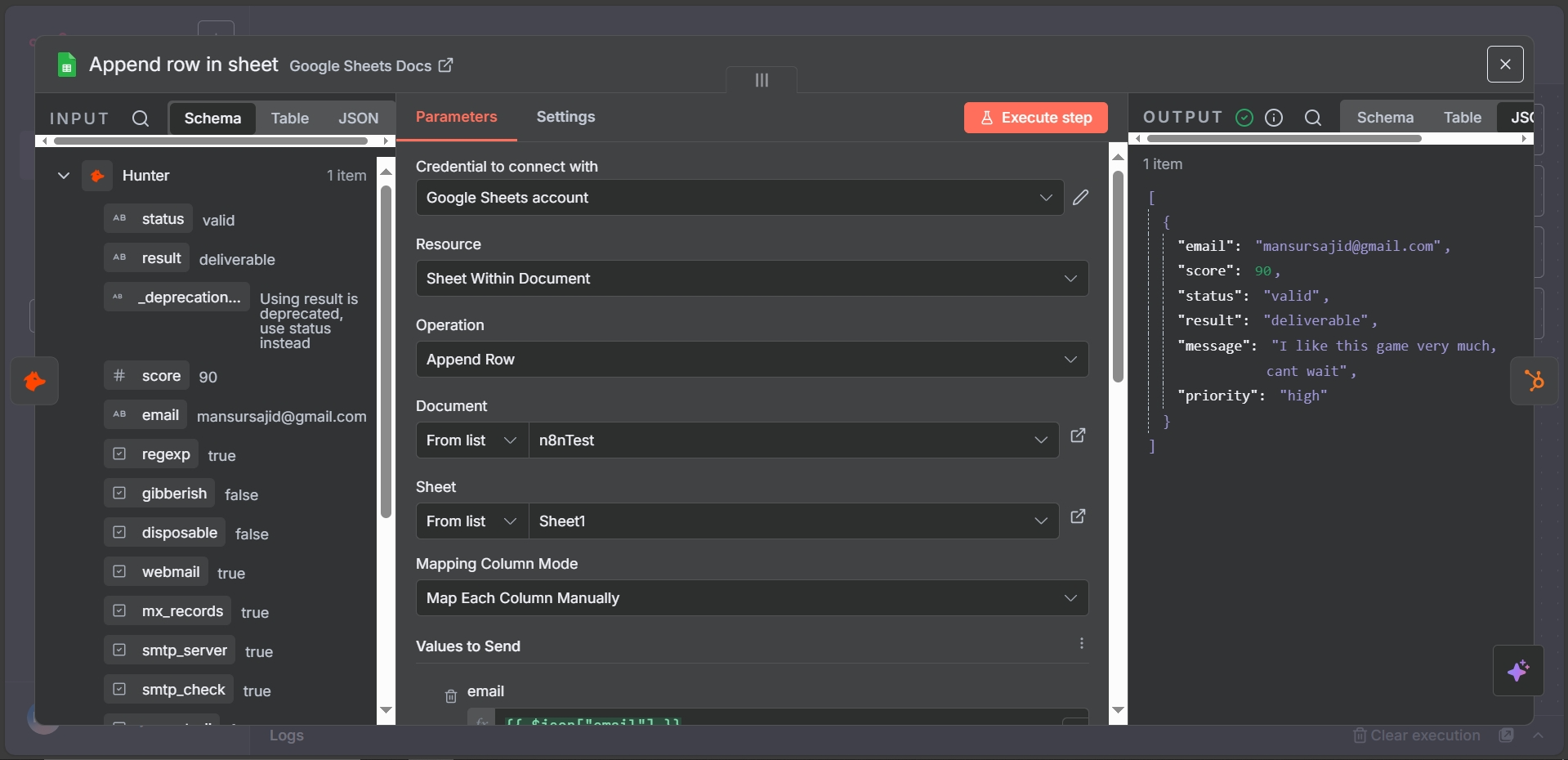
Task: Open Sheet1 in new tab icon
Action: pos(1078,516)
